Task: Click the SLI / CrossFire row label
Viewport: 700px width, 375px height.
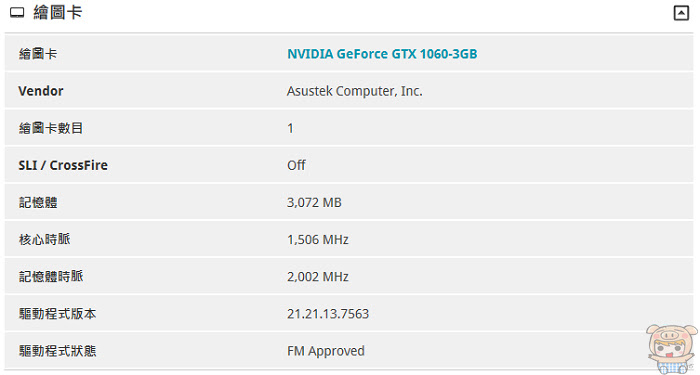Action: 63,165
